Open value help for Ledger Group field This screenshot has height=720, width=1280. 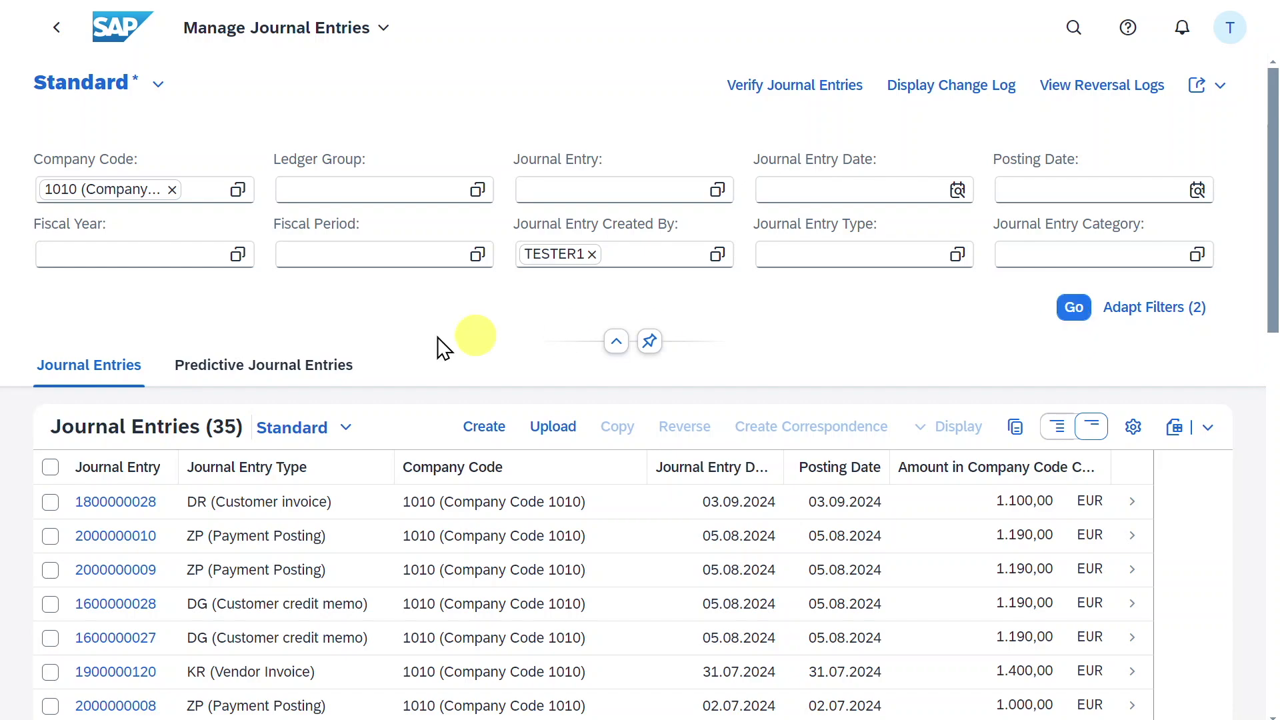coord(478,190)
